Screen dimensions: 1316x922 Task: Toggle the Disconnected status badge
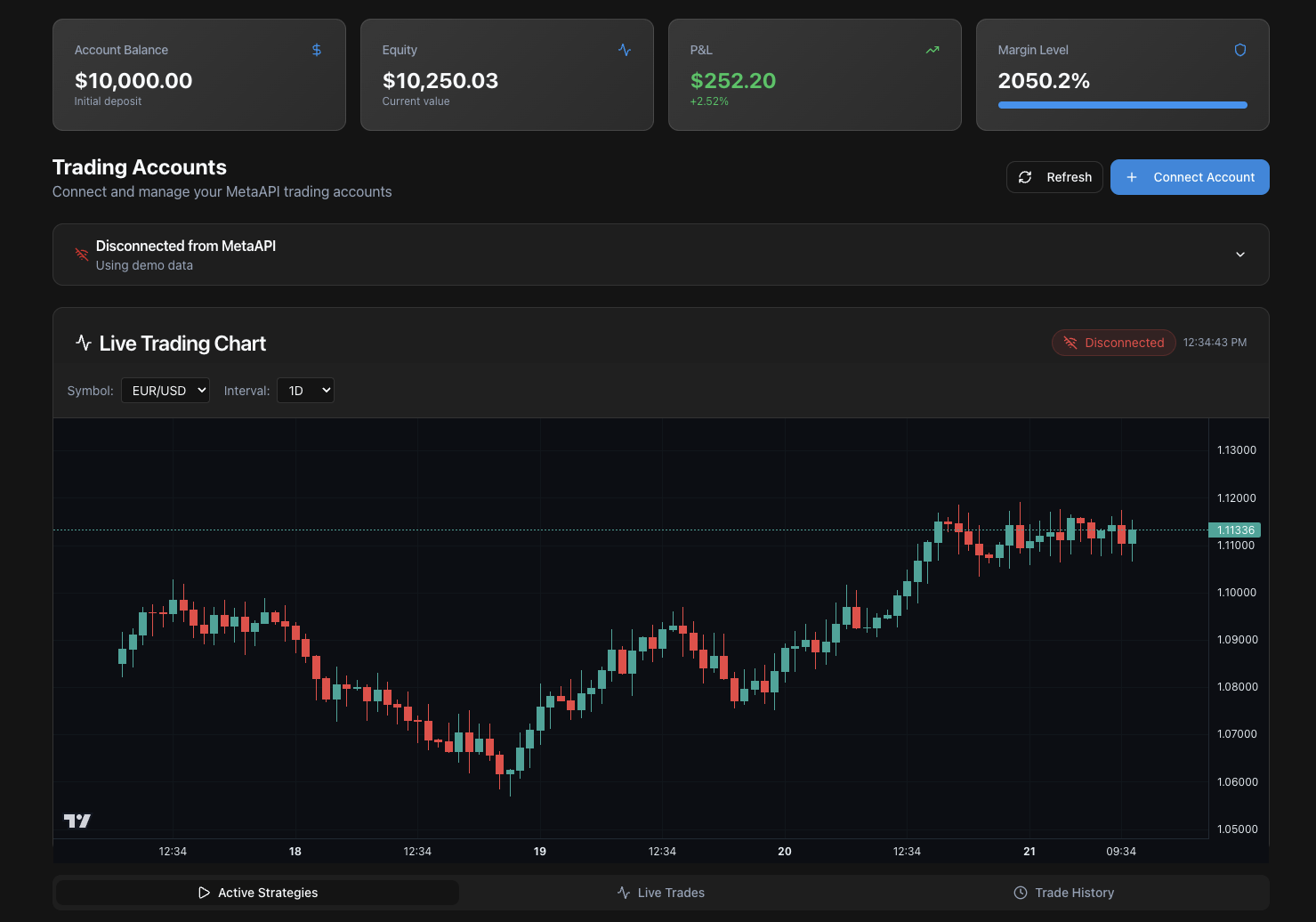tap(1113, 343)
